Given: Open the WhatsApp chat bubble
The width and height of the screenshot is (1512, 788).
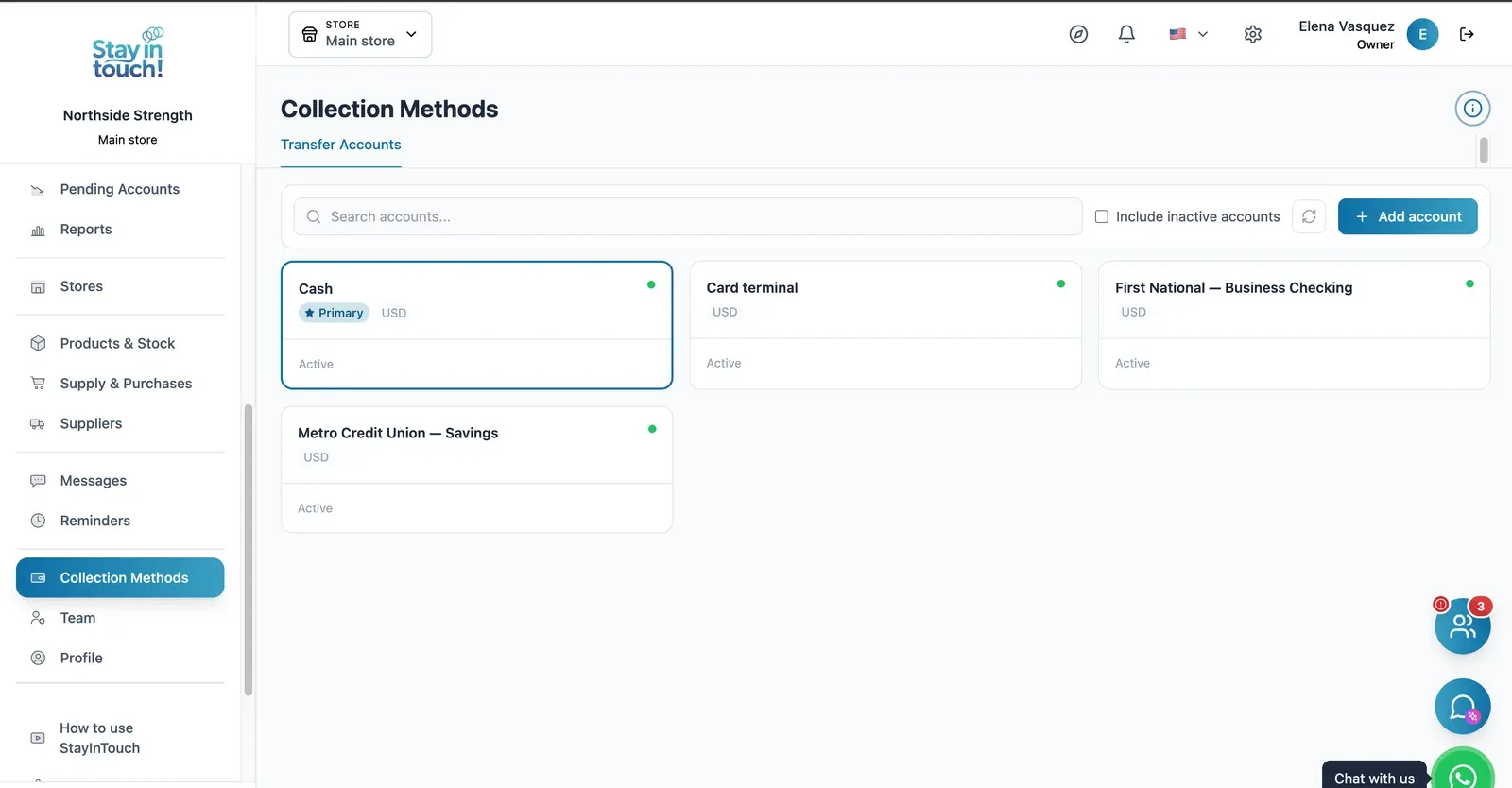Looking at the screenshot, I should tap(1463, 773).
